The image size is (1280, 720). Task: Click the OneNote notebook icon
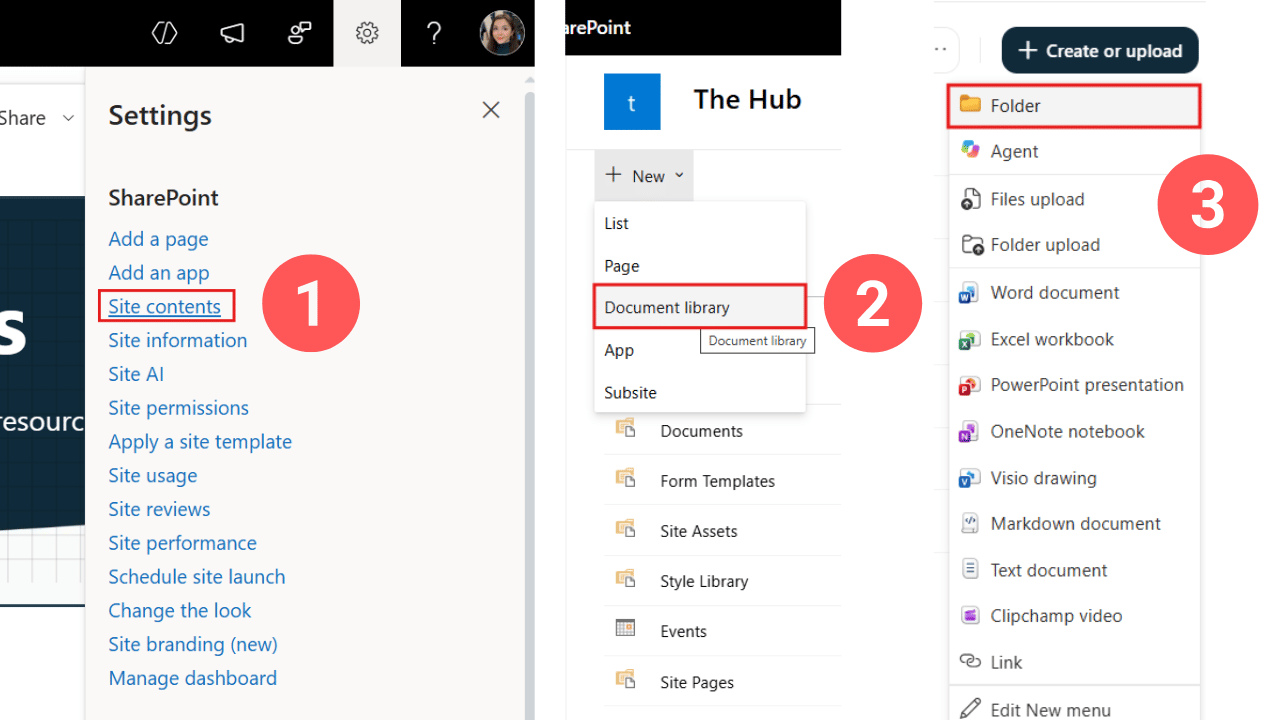pos(969,432)
